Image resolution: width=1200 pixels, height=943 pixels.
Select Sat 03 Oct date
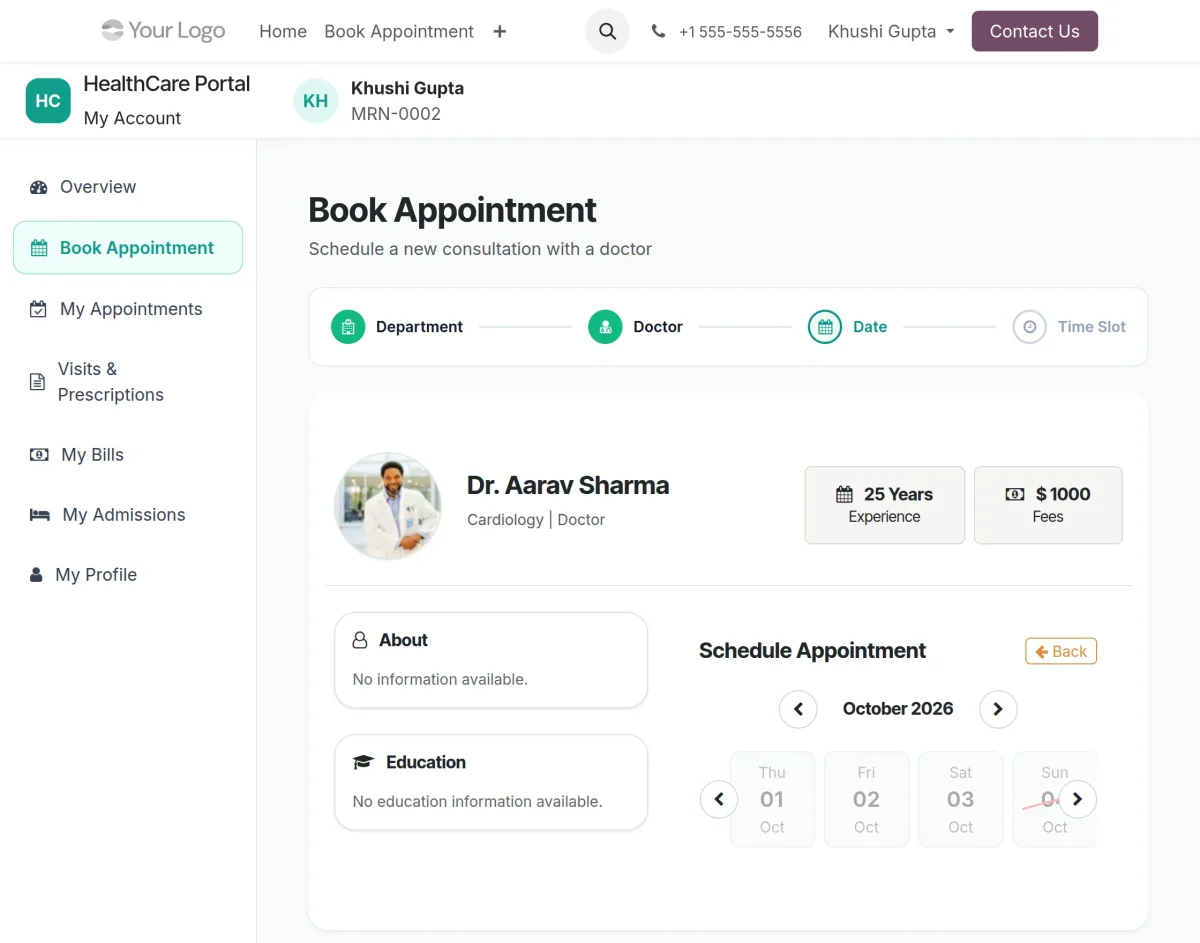tap(960, 799)
